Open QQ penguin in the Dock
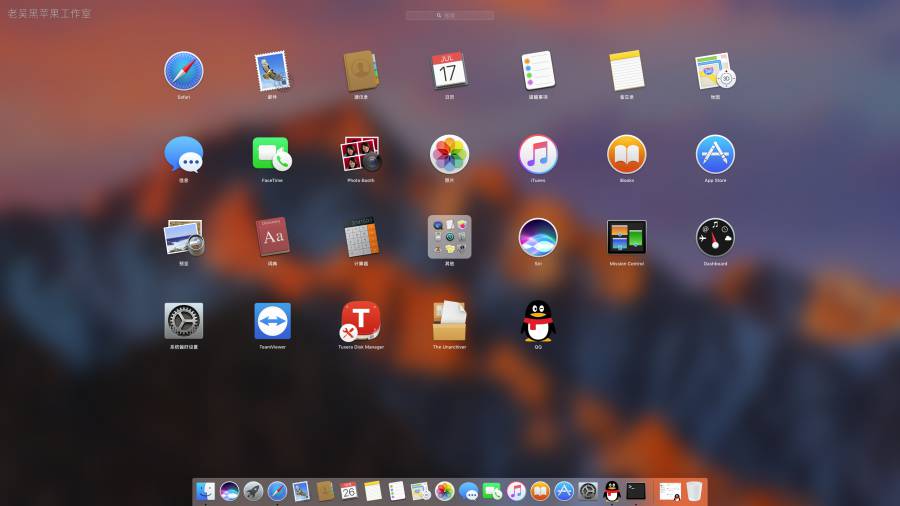 click(x=612, y=491)
